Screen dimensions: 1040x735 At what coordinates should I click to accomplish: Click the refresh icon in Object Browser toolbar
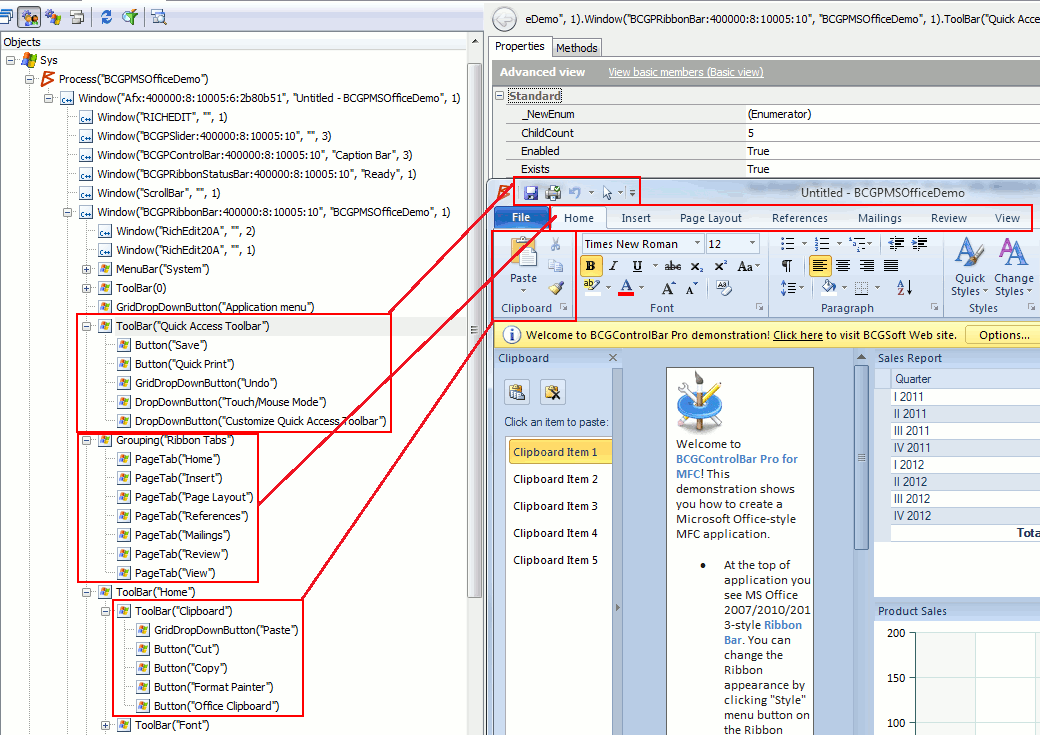tap(106, 17)
